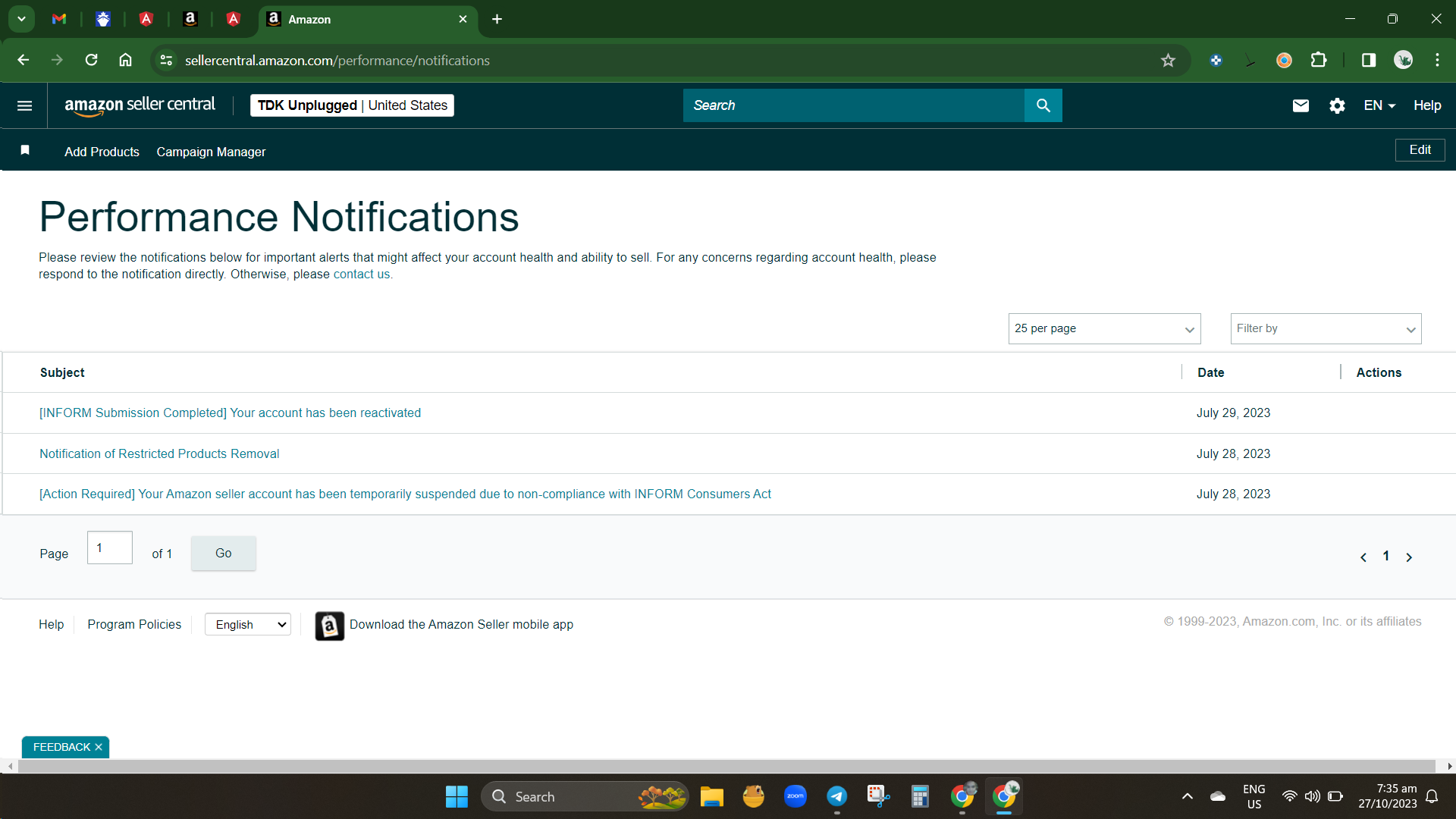Click the Subject column header
The width and height of the screenshot is (1456, 819).
62,372
